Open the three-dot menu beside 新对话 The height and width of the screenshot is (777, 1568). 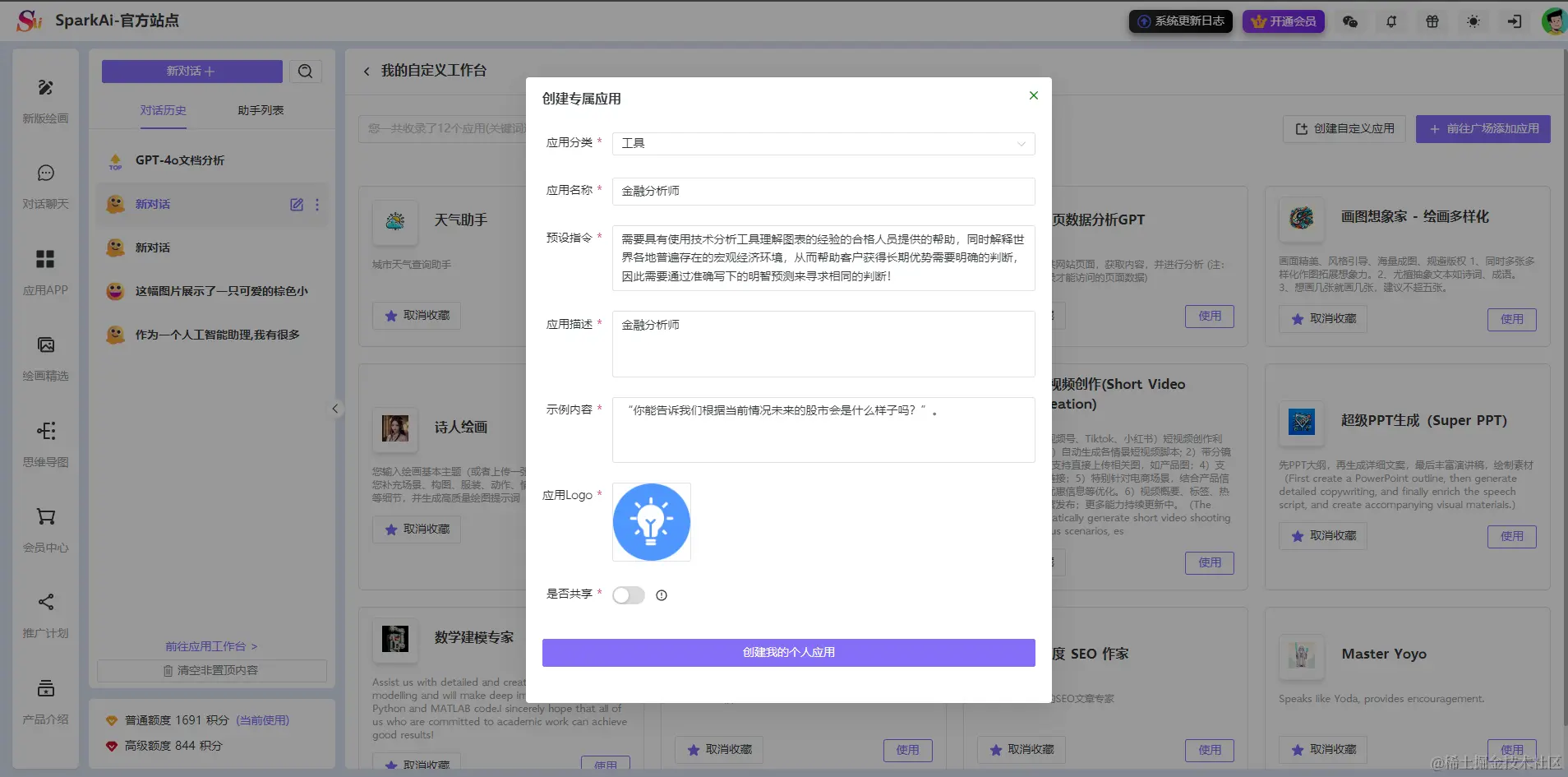click(317, 204)
